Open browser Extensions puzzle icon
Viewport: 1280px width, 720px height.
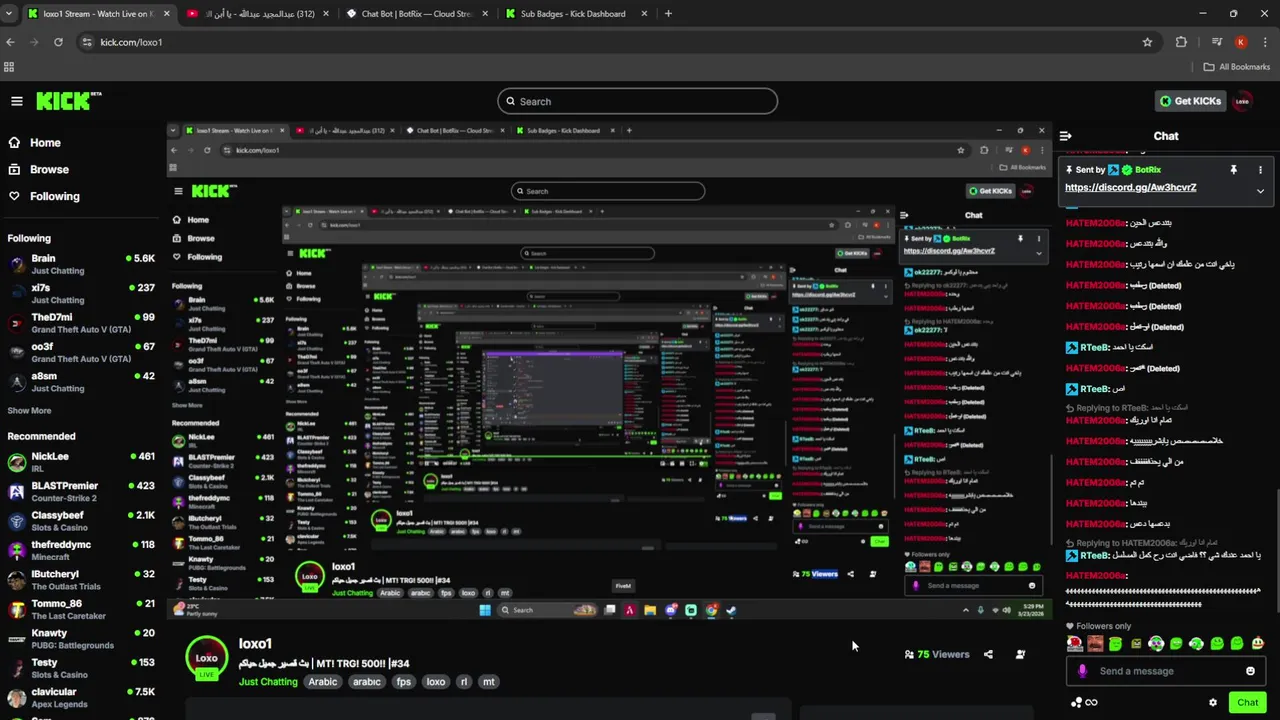coord(1181,42)
